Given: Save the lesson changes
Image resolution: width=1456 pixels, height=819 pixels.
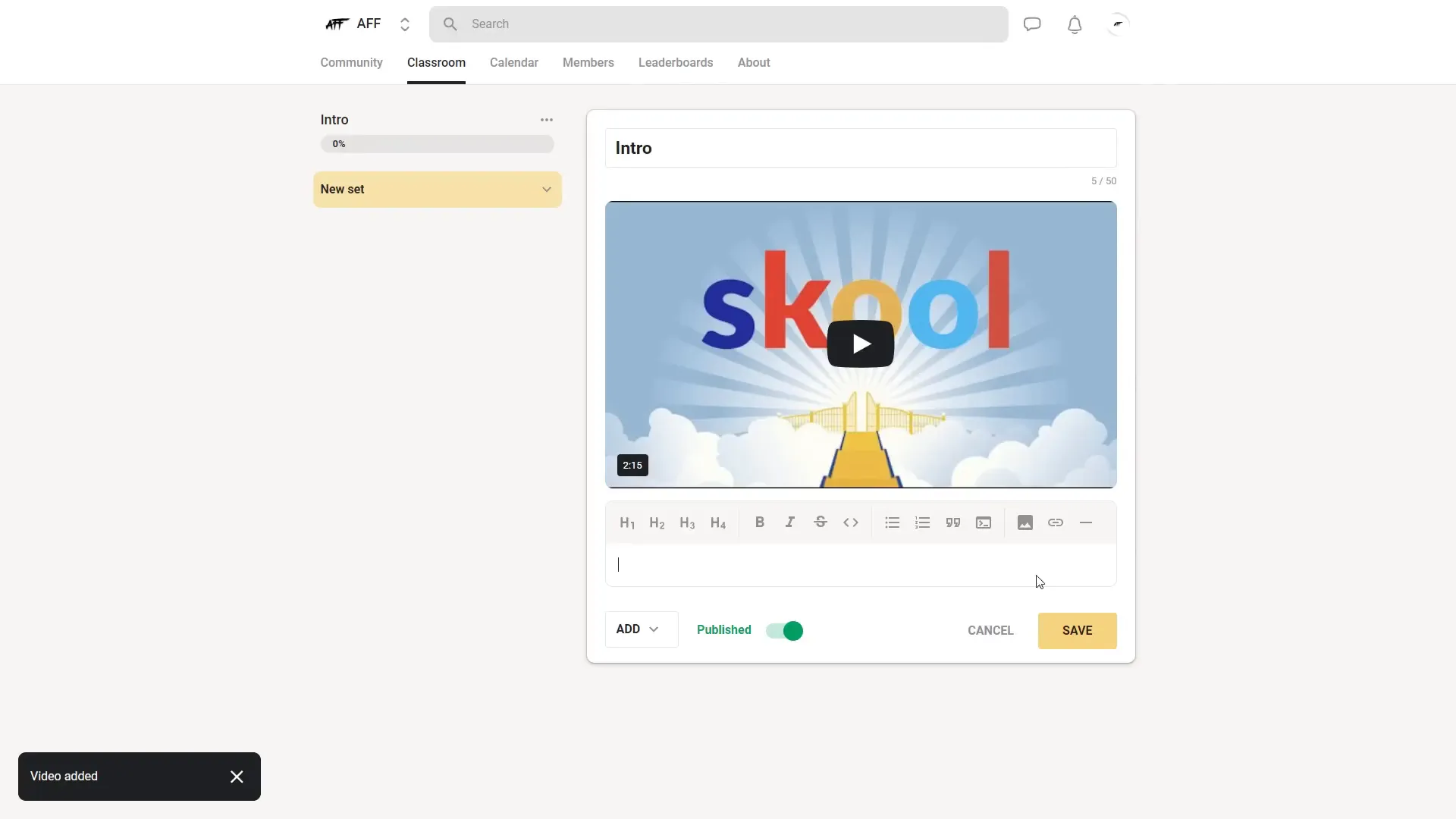Looking at the screenshot, I should tap(1077, 631).
